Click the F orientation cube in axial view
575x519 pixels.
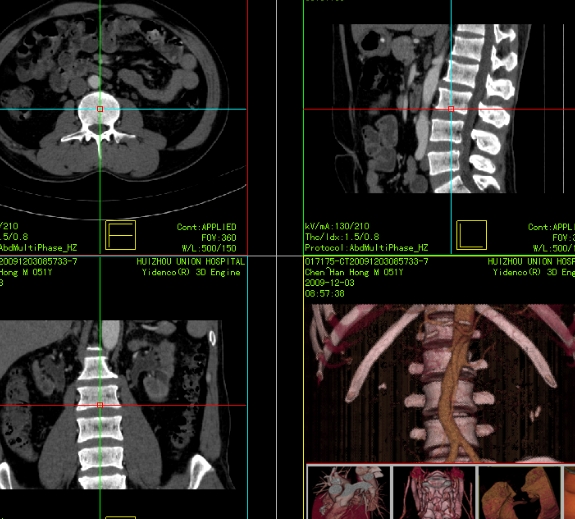pyautogui.click(x=121, y=235)
